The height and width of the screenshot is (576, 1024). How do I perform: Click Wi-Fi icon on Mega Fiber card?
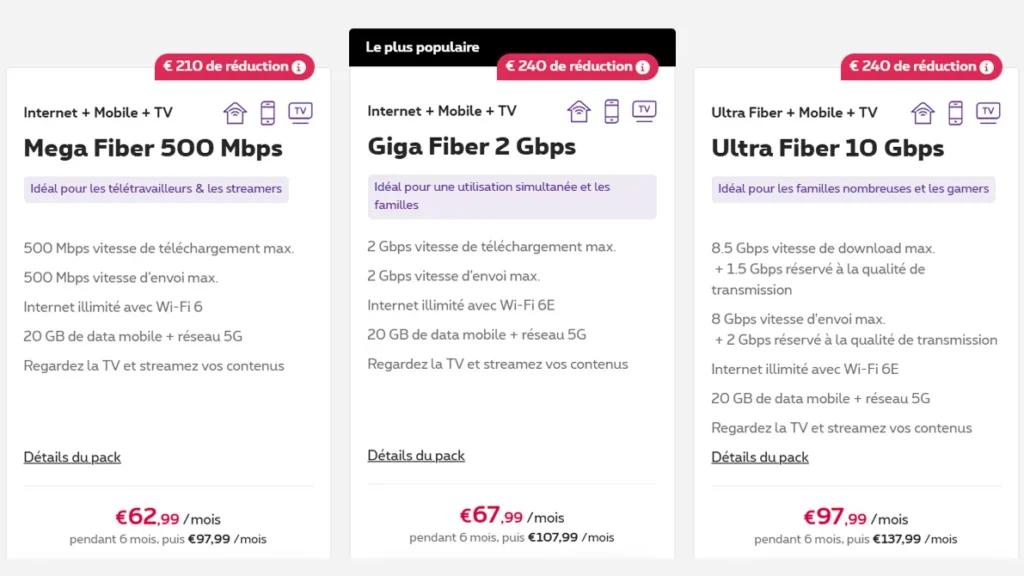(x=235, y=112)
